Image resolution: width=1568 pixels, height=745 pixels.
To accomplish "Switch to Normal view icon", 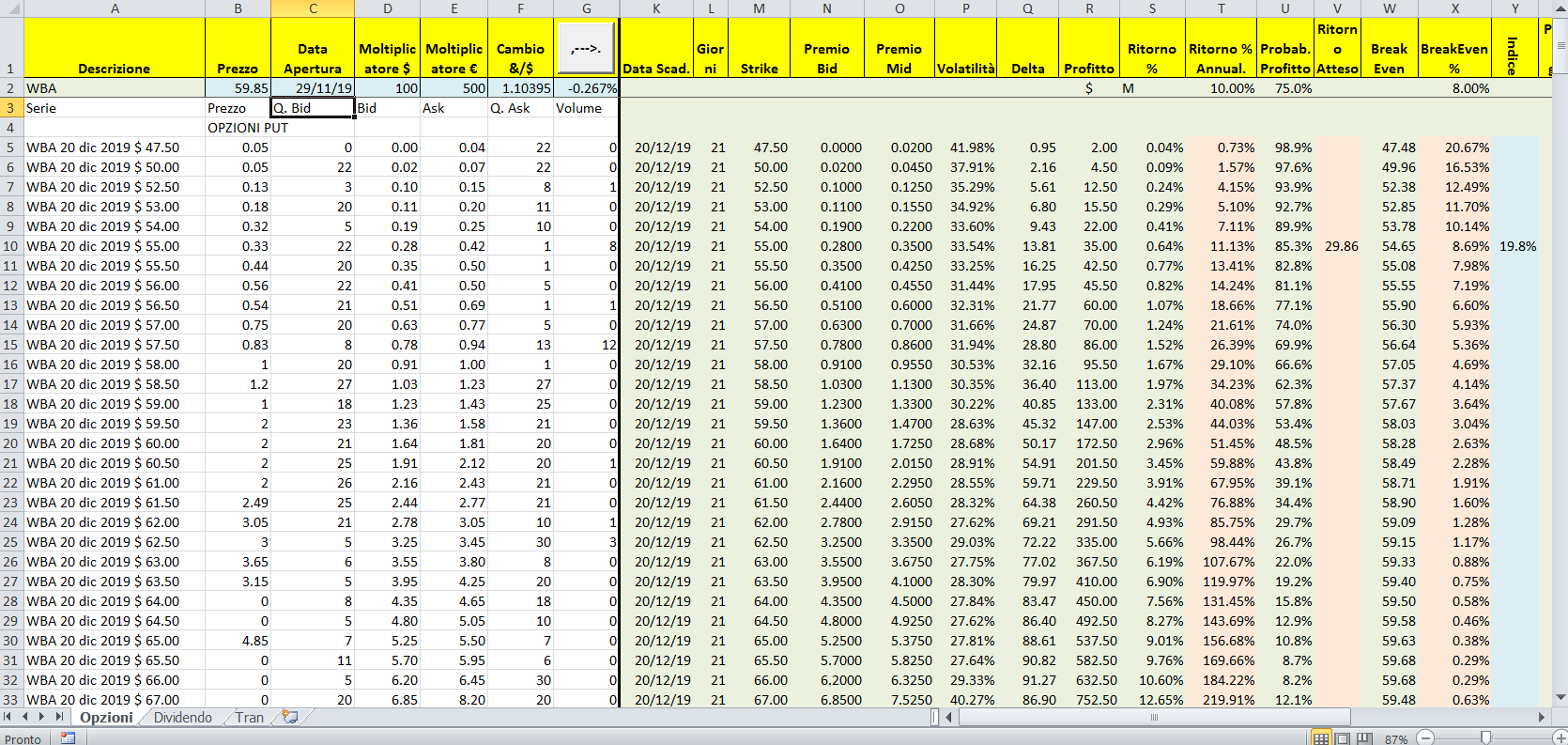I will point(1321,738).
